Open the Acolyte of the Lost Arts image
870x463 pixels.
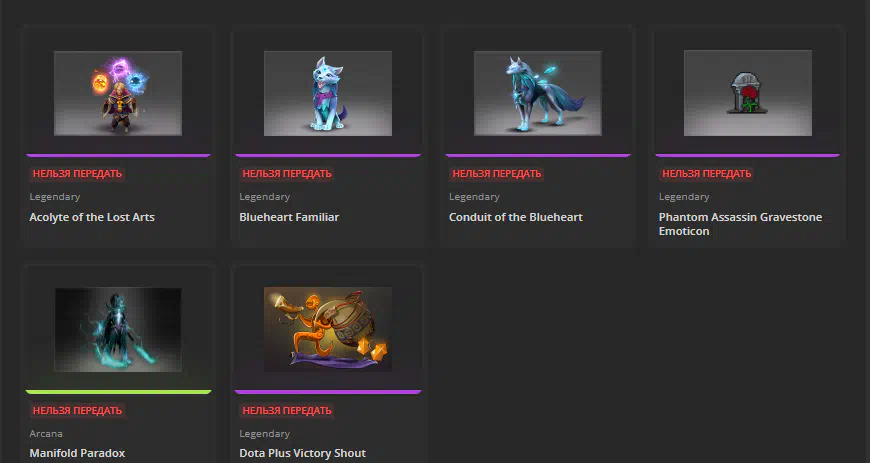118,93
